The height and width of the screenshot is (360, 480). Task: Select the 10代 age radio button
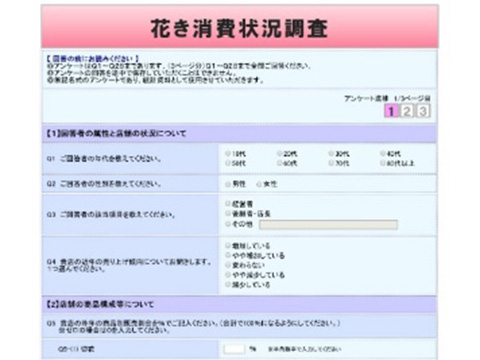pos(228,154)
